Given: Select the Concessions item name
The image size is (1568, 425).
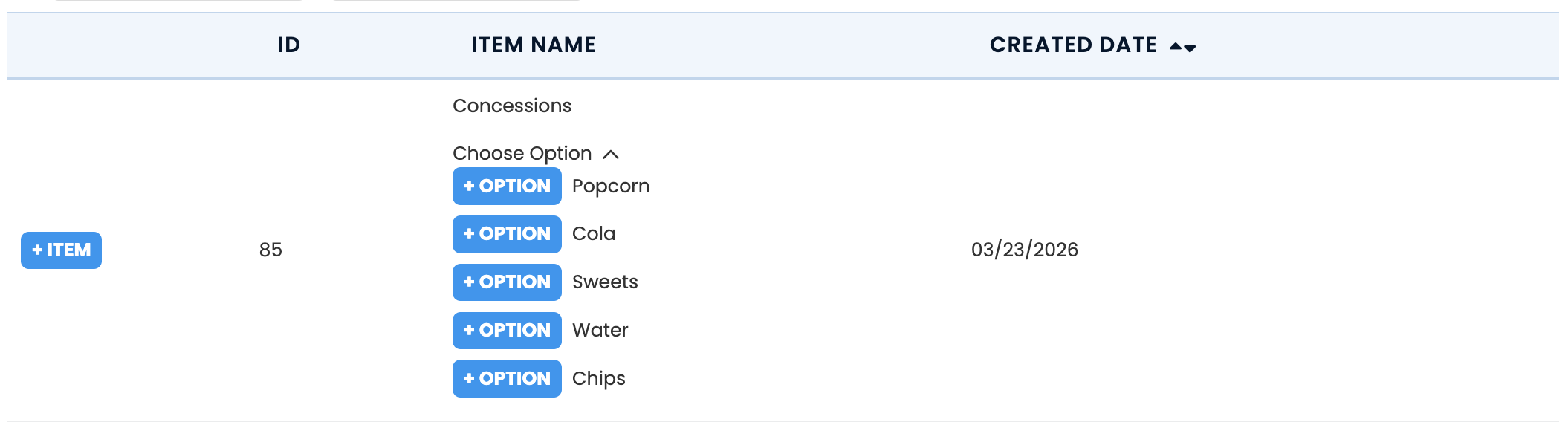Looking at the screenshot, I should [x=512, y=106].
